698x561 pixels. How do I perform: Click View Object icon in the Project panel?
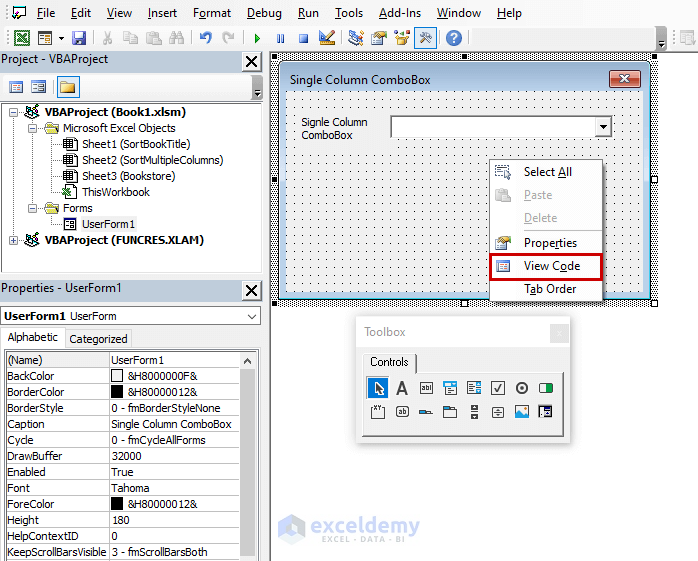[39, 87]
